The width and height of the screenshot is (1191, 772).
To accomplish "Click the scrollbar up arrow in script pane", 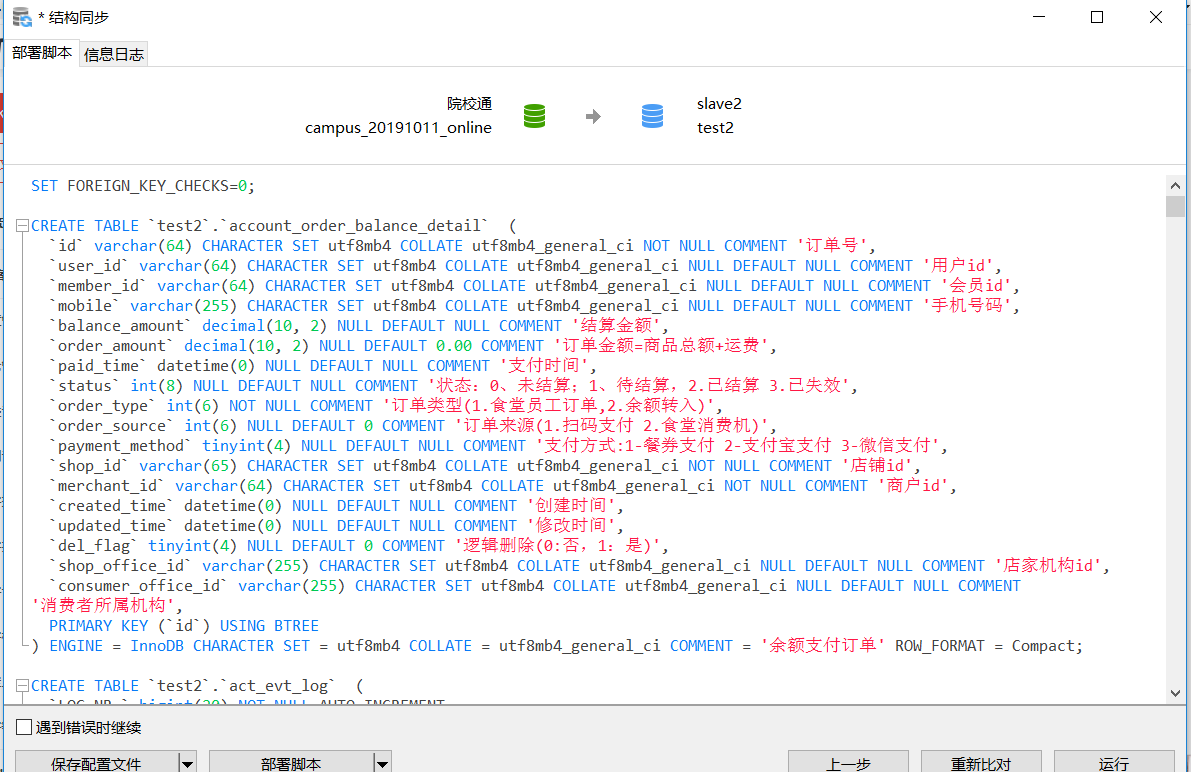I will [x=1175, y=185].
